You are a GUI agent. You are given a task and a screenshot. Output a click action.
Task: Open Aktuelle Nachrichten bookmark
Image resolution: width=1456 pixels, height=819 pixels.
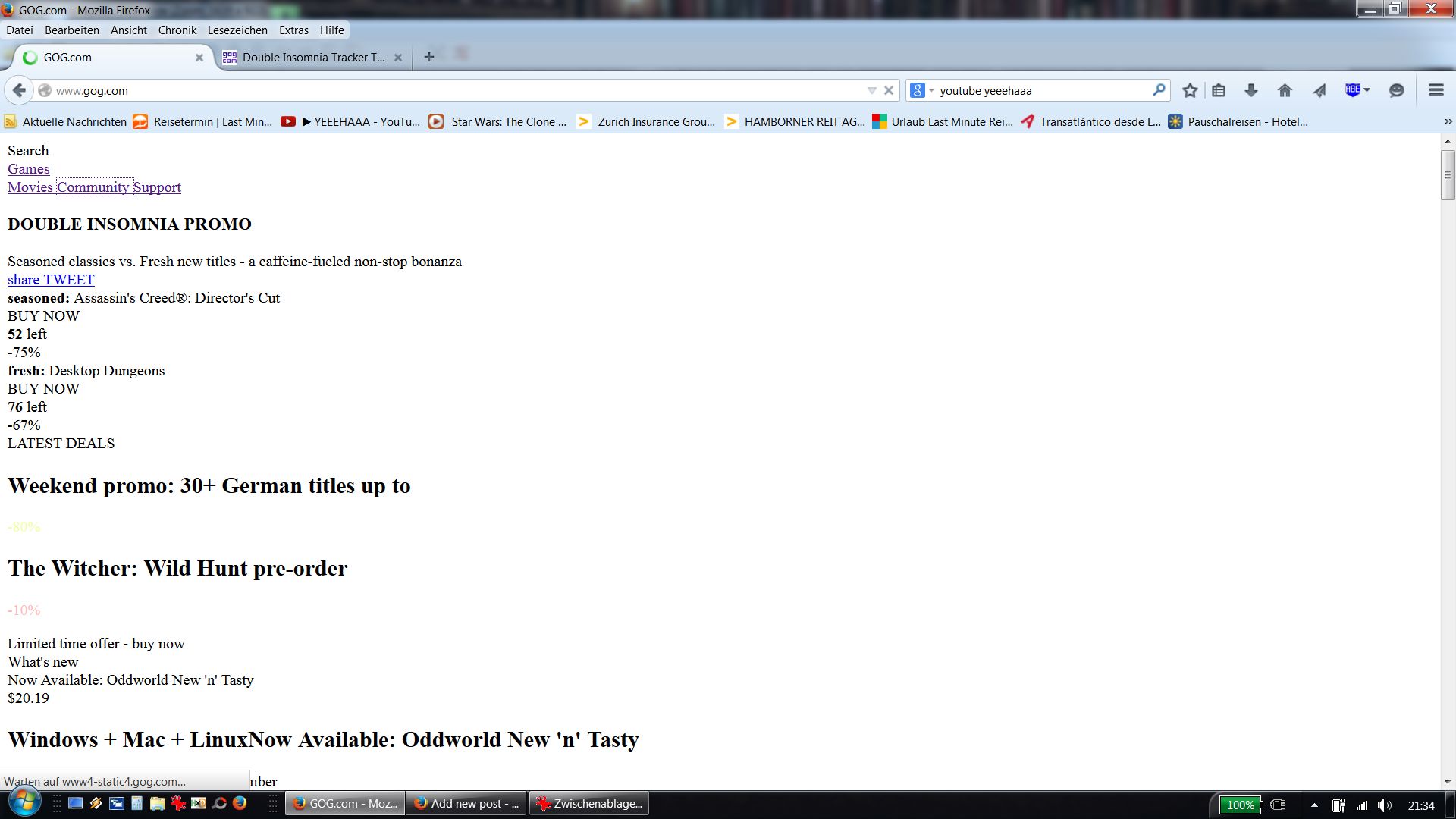tap(65, 121)
